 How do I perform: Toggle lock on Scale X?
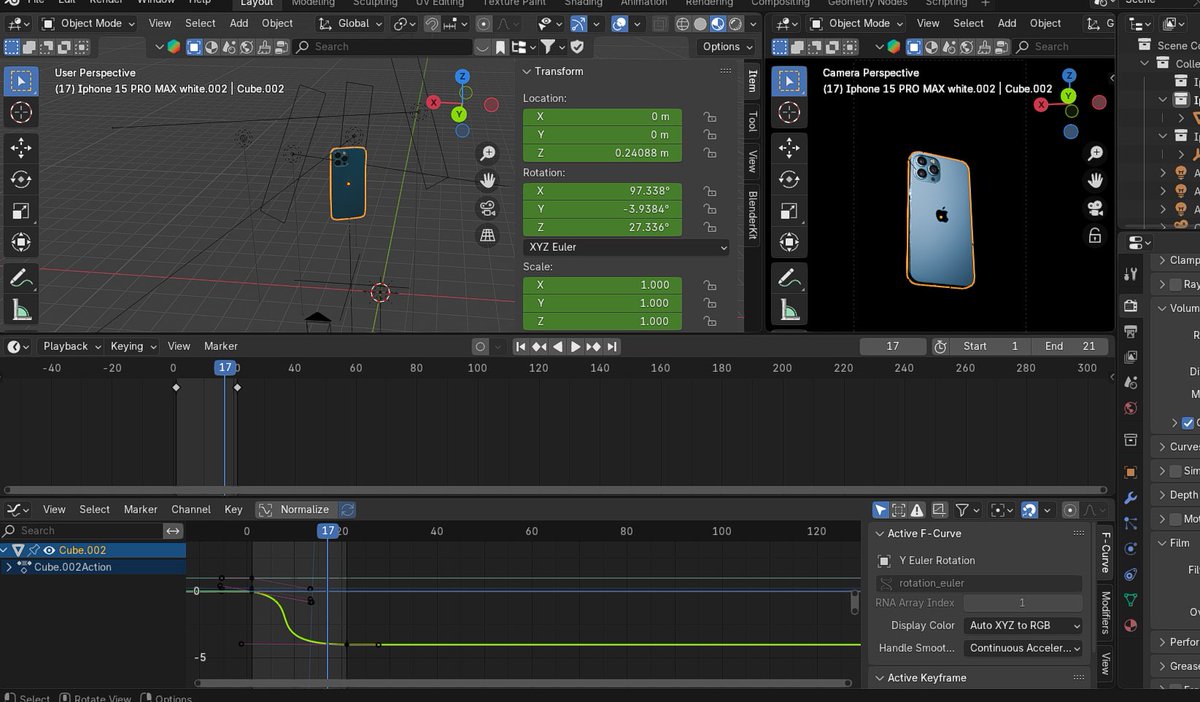(709, 285)
